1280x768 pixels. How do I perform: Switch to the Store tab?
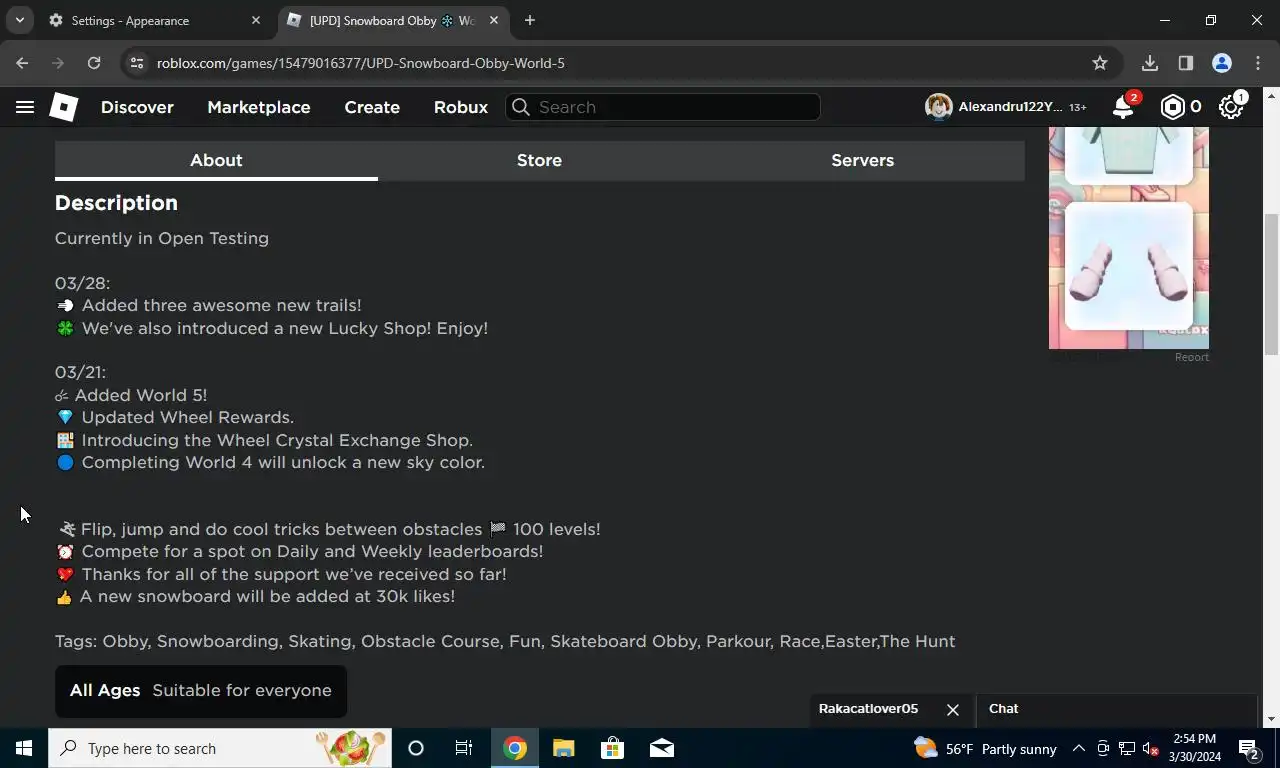point(539,160)
